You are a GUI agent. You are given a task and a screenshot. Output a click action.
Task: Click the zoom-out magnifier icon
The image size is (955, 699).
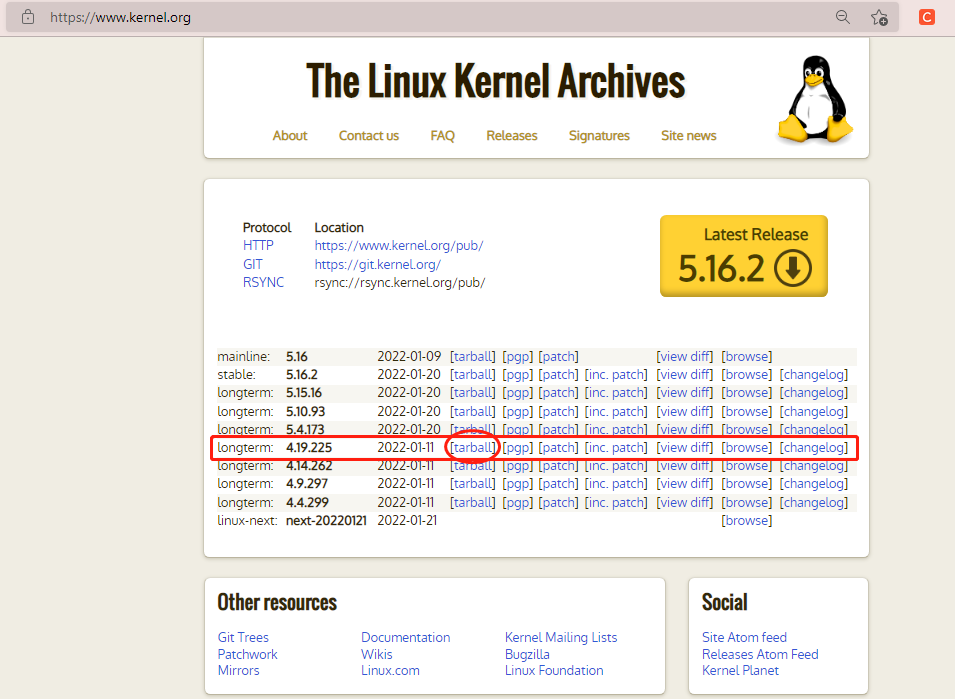tap(843, 17)
